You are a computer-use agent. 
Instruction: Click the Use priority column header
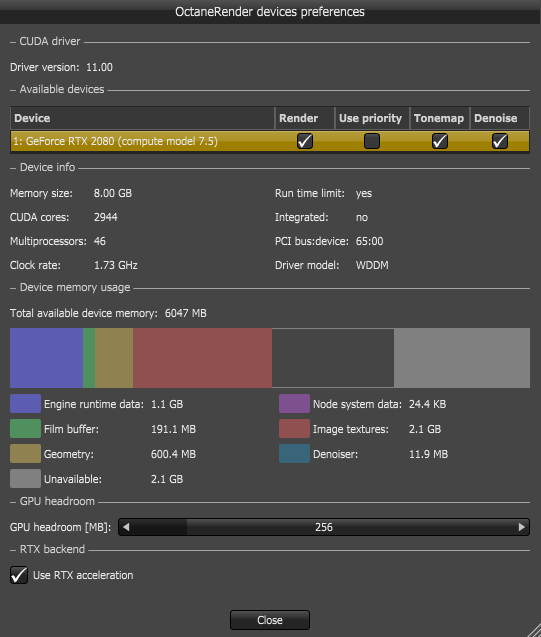pyautogui.click(x=372, y=118)
